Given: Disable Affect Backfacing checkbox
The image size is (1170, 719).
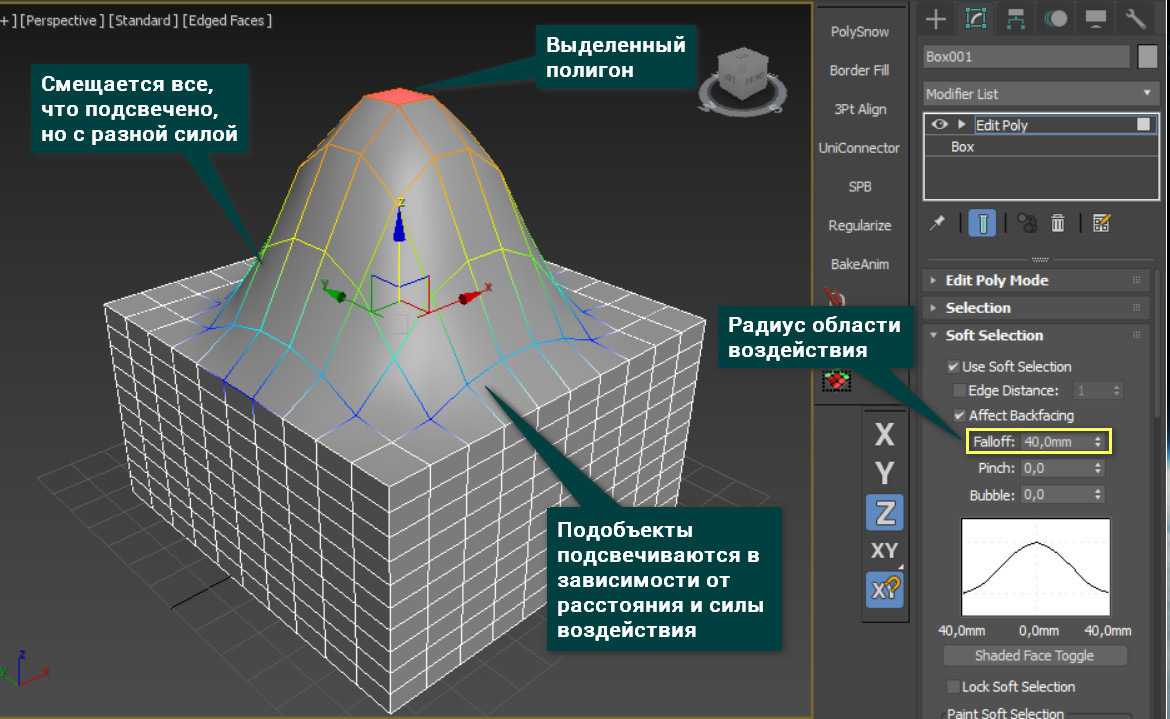Looking at the screenshot, I should [960, 415].
